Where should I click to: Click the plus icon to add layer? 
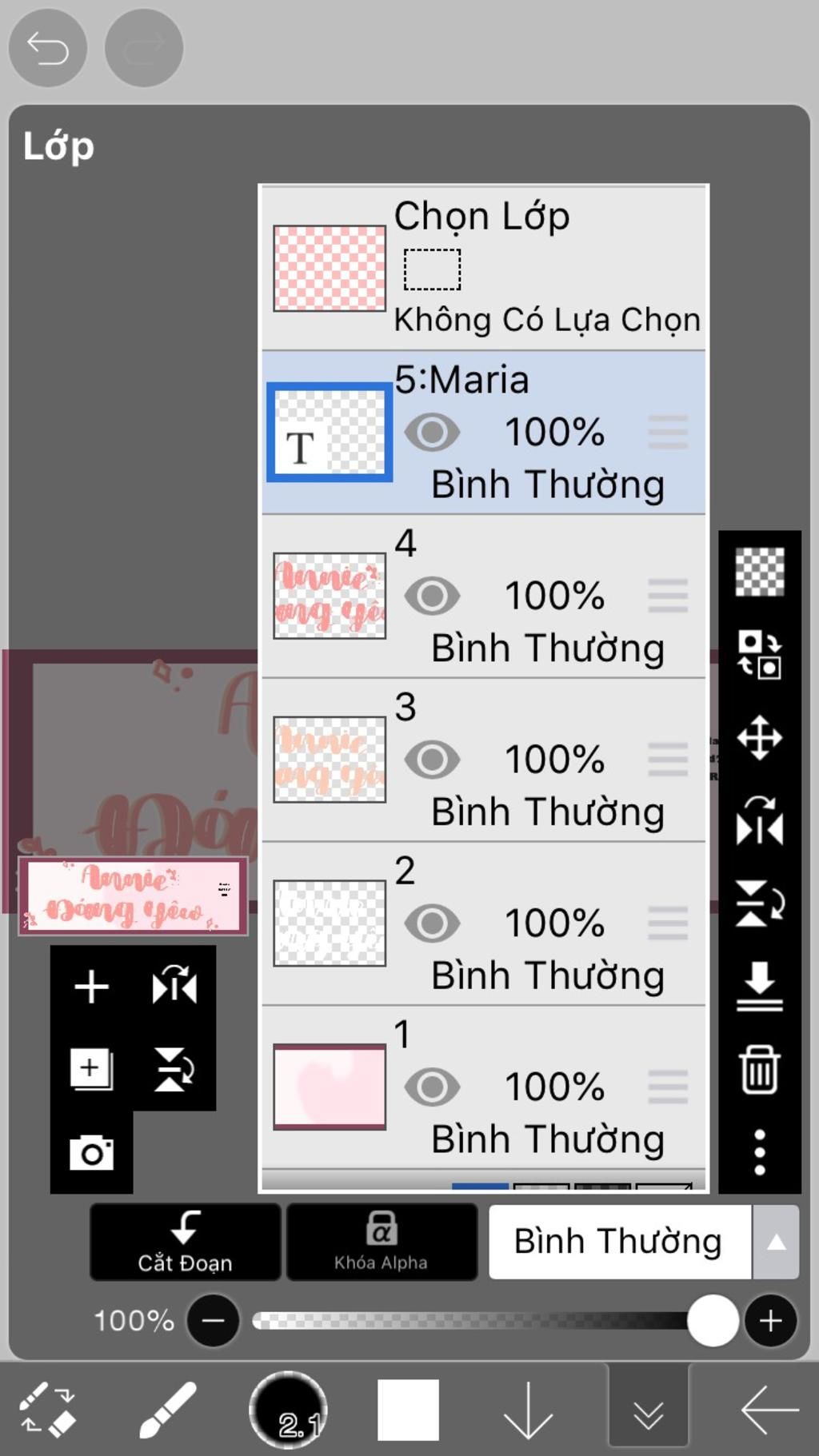coord(91,987)
